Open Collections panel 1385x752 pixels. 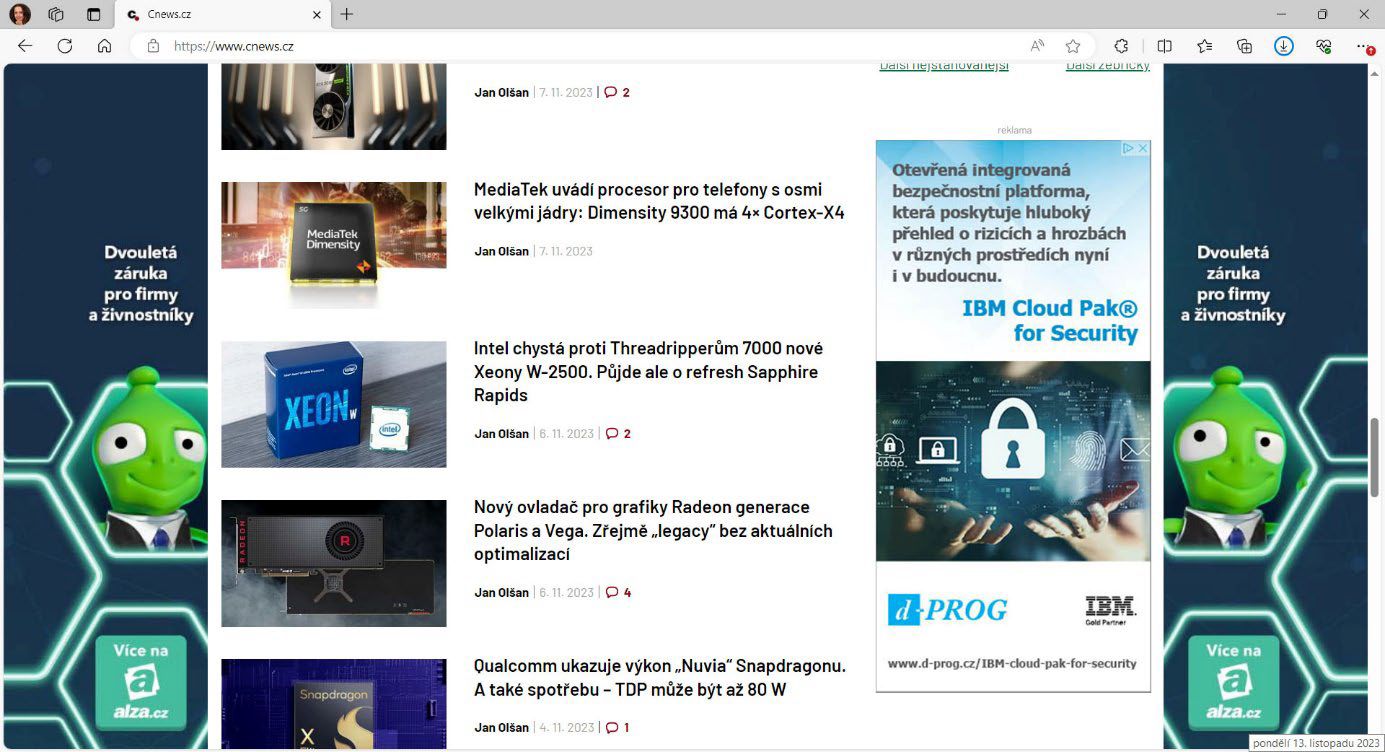coord(1245,46)
